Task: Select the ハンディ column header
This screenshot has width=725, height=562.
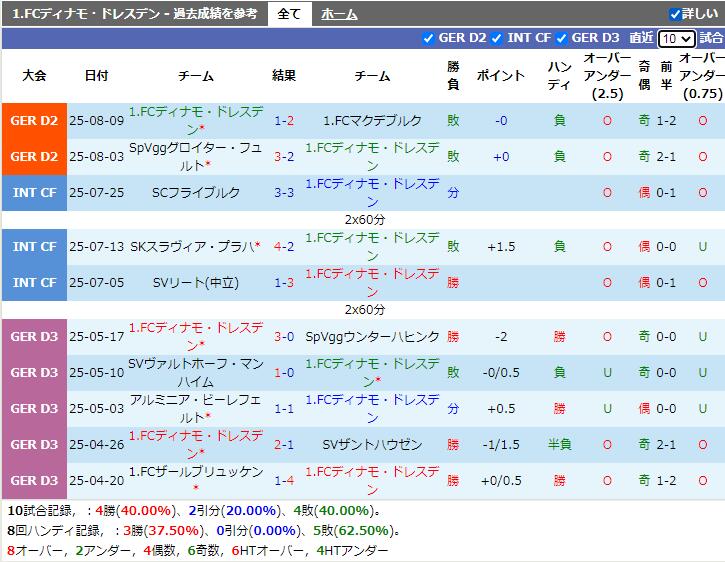Action: click(559, 75)
